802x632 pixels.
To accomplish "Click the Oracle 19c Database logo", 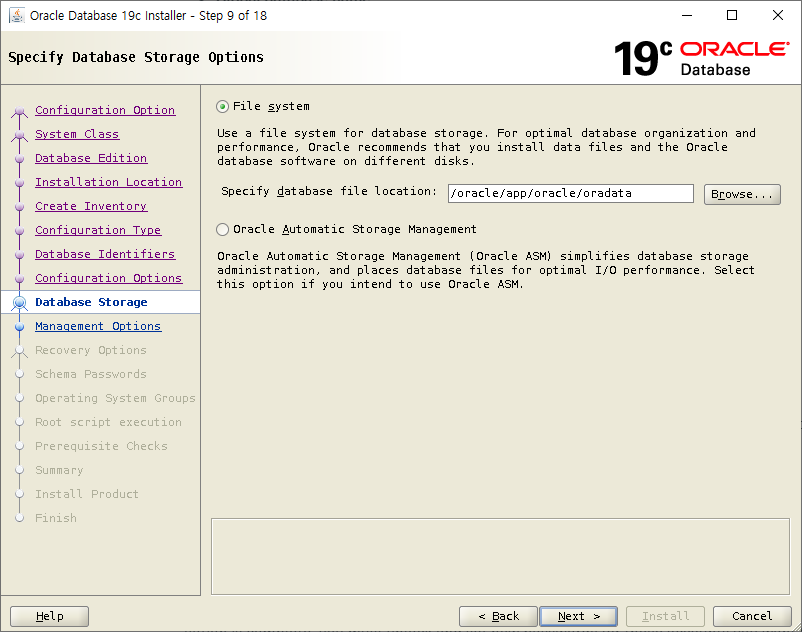I will click(x=701, y=58).
